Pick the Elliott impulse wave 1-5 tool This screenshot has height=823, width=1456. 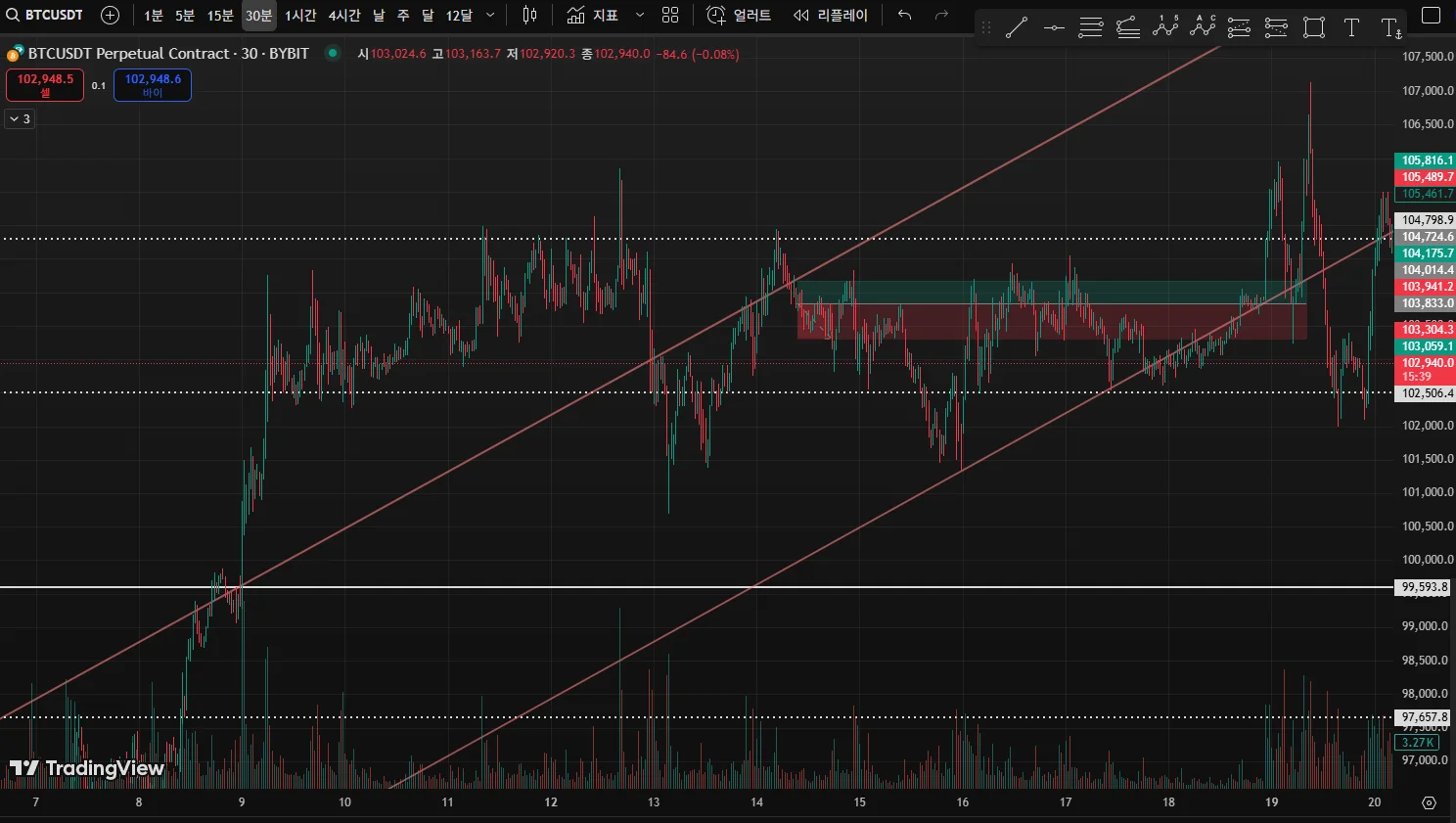point(1164,27)
